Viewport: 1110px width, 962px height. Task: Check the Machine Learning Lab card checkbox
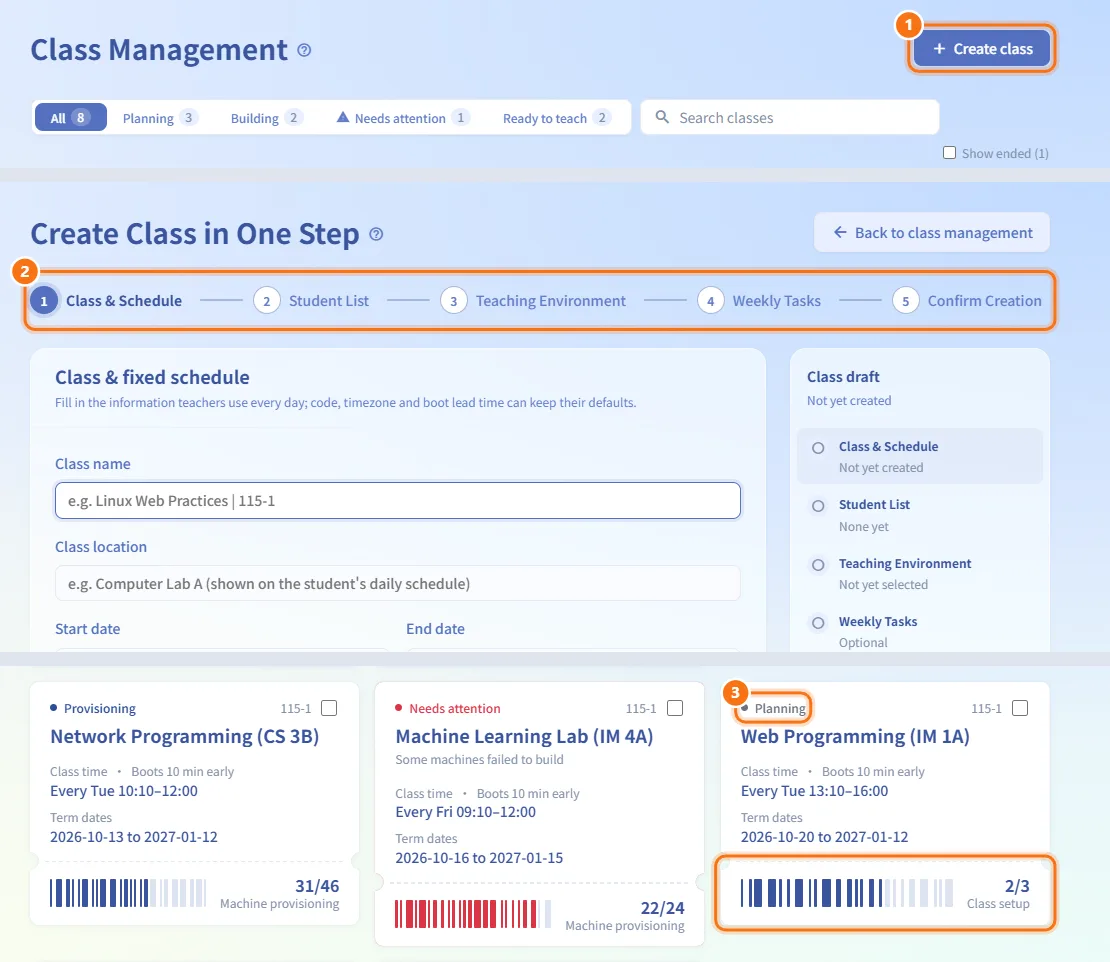click(675, 708)
